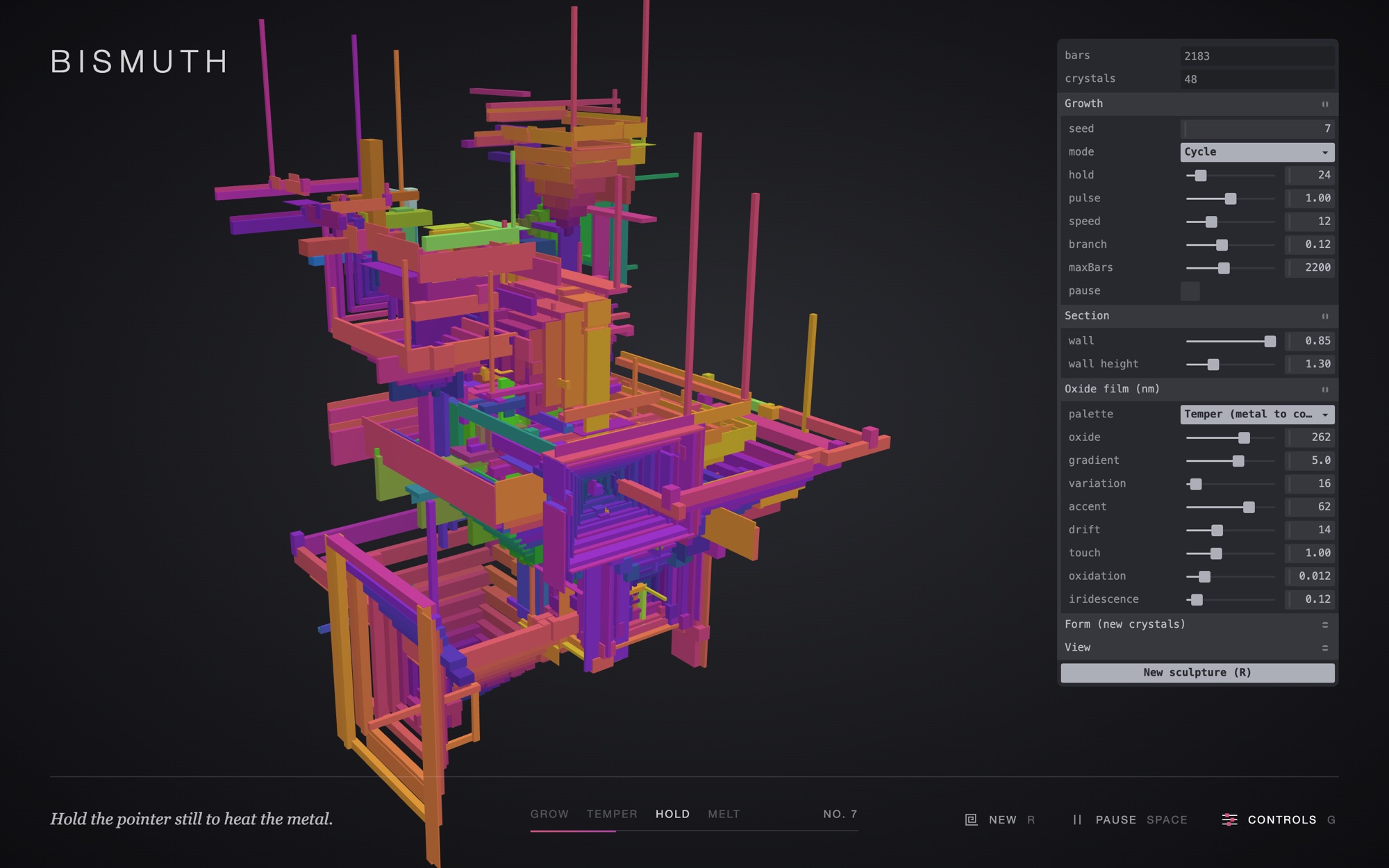This screenshot has width=1389, height=868.
Task: Select the HOLD phase tab
Action: coord(672,814)
